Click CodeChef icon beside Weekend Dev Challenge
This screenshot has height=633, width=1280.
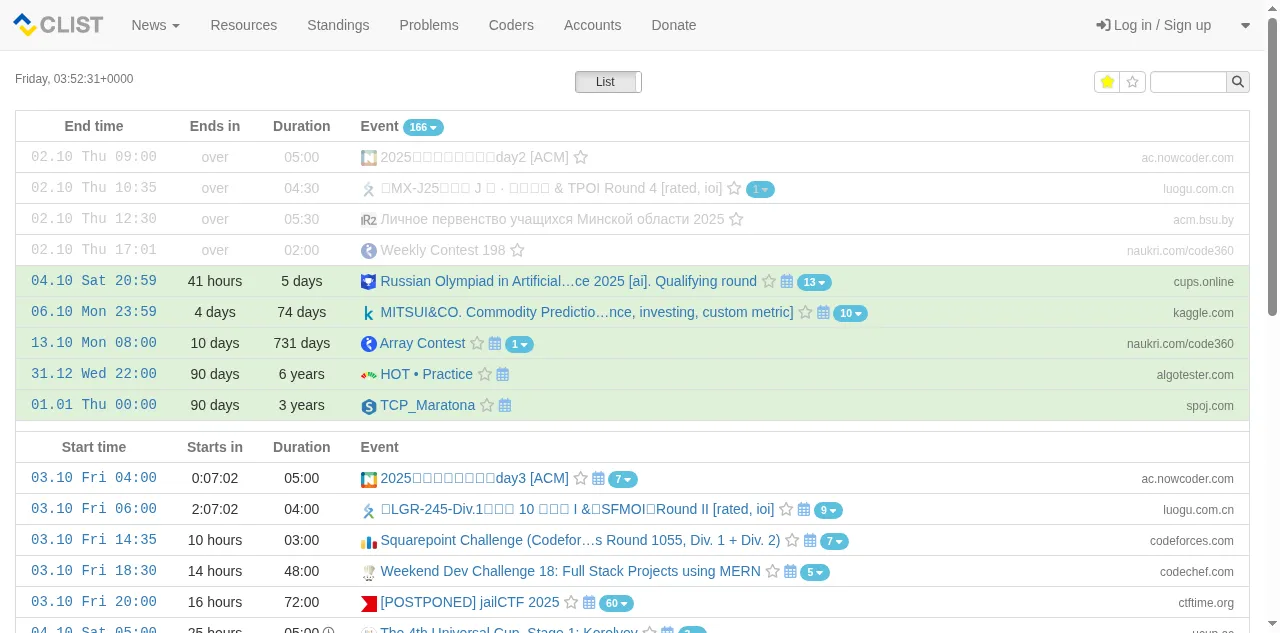click(x=369, y=572)
